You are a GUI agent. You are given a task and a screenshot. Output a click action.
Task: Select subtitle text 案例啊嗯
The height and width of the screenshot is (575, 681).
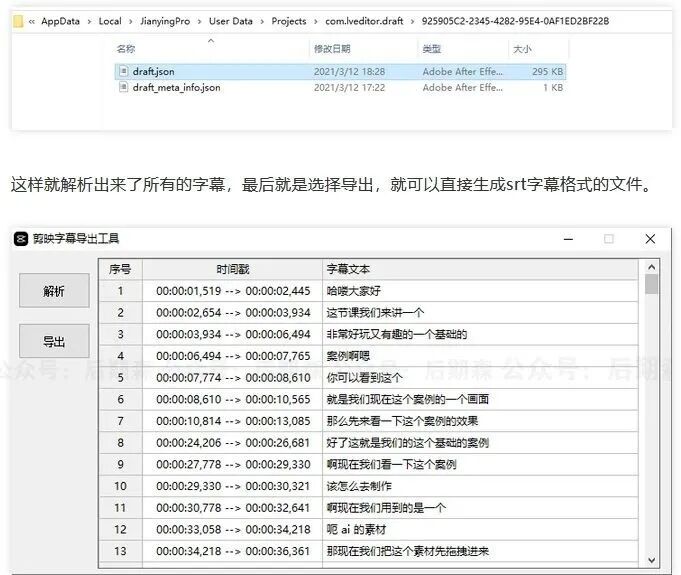(x=348, y=356)
